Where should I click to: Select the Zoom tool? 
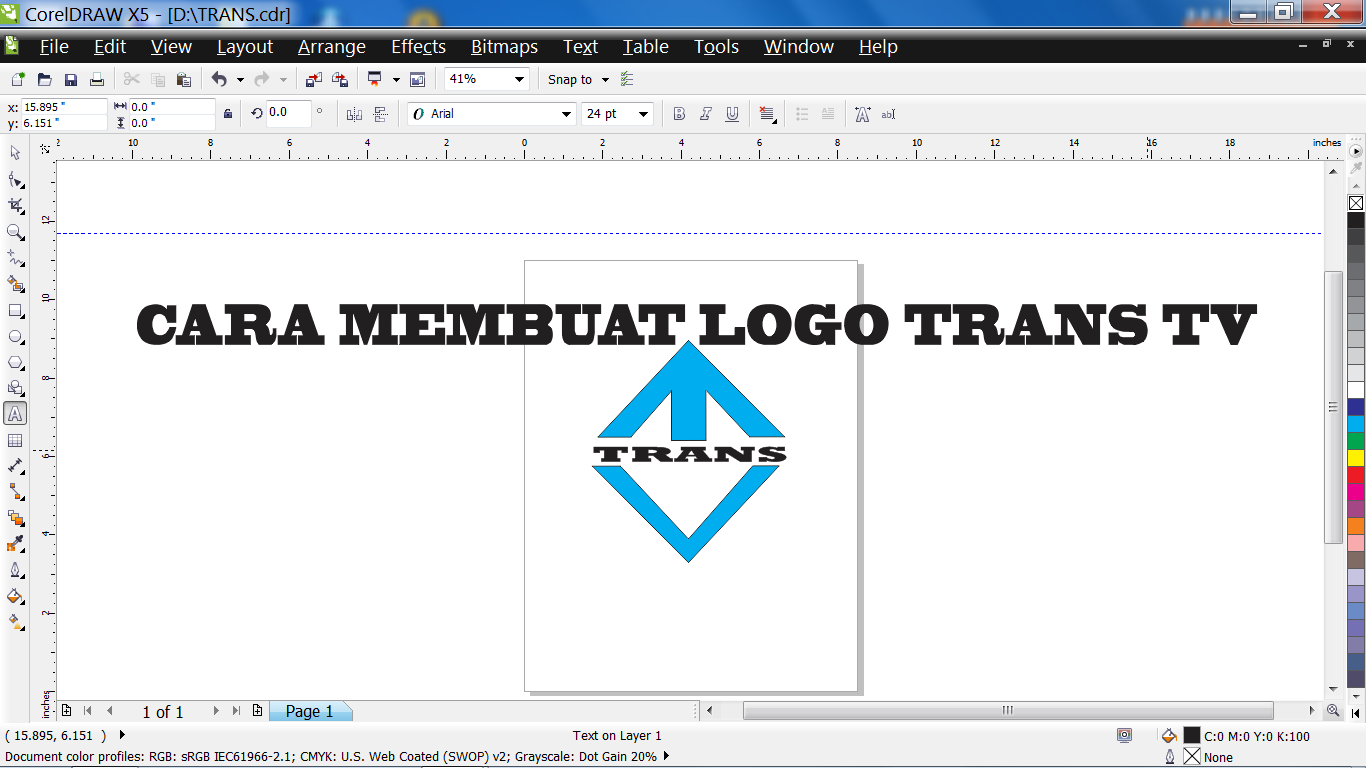pyautogui.click(x=14, y=232)
